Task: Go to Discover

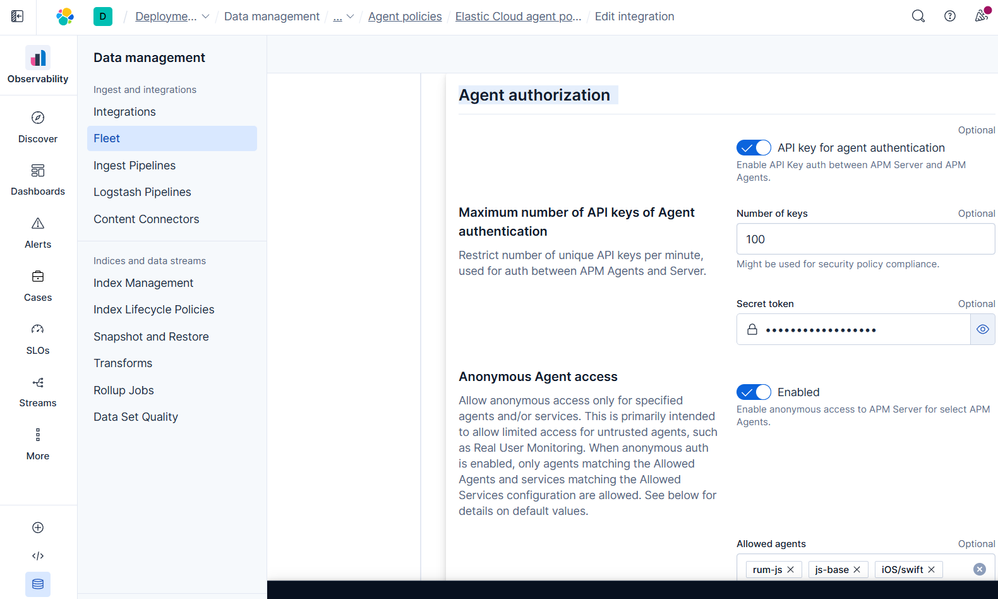Action: tap(38, 127)
